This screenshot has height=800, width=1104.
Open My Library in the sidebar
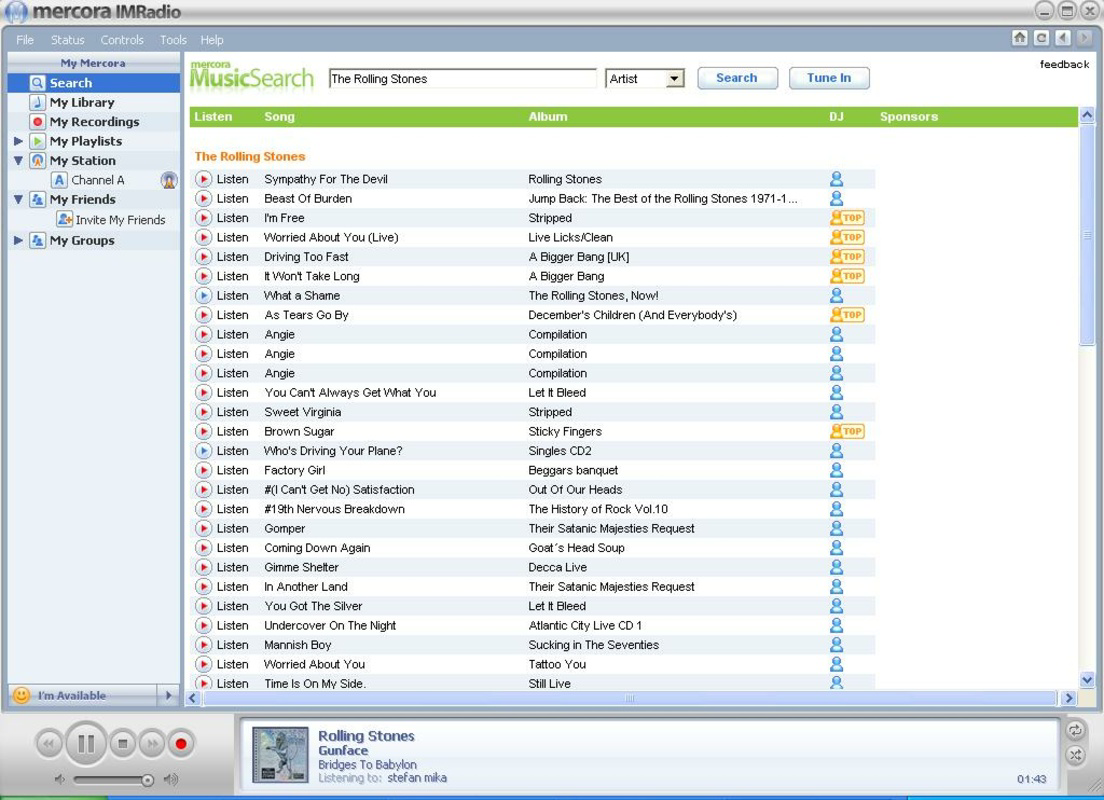click(82, 103)
